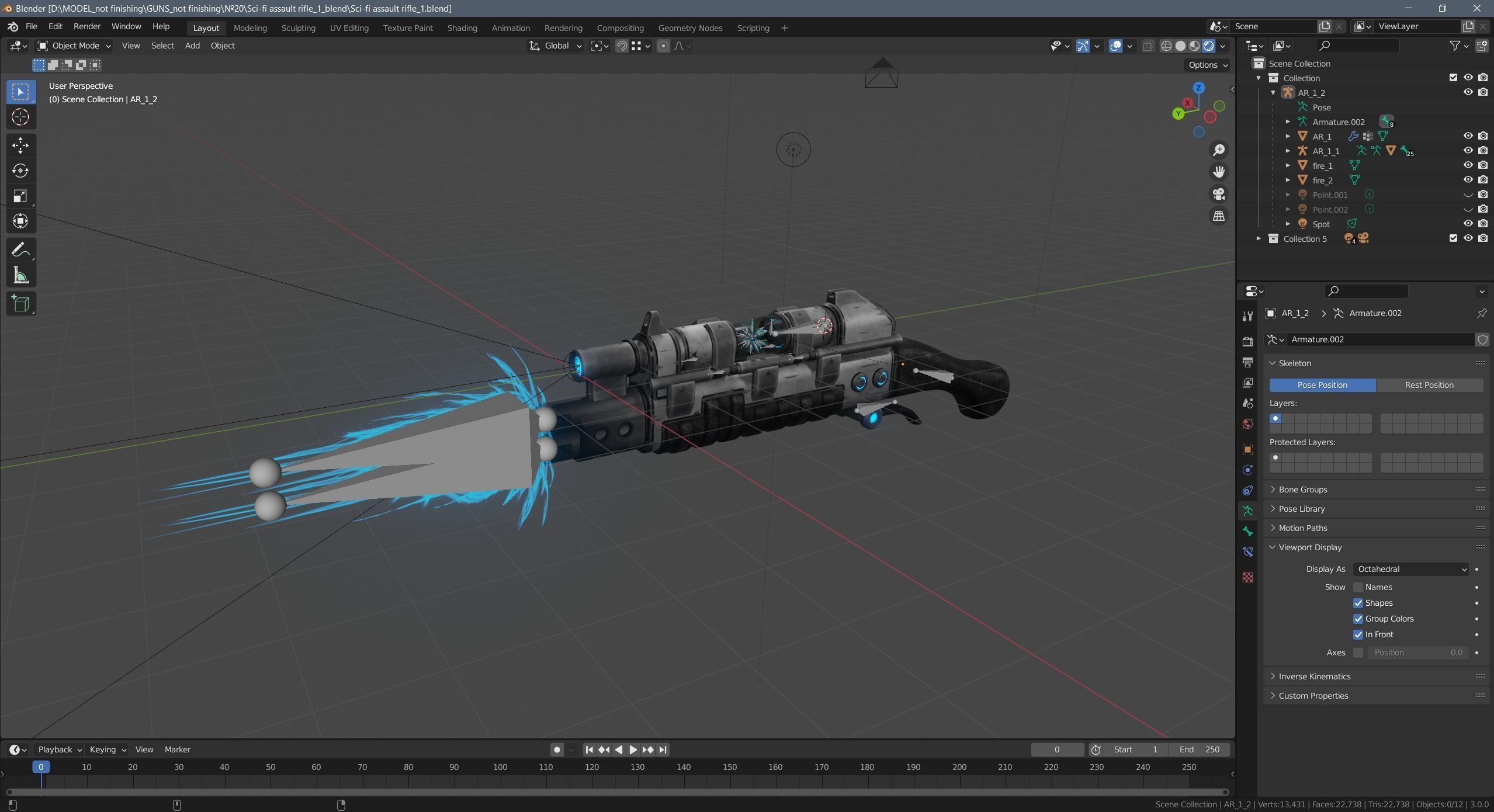Open the Window menu
The height and width of the screenshot is (812, 1494).
[126, 26]
